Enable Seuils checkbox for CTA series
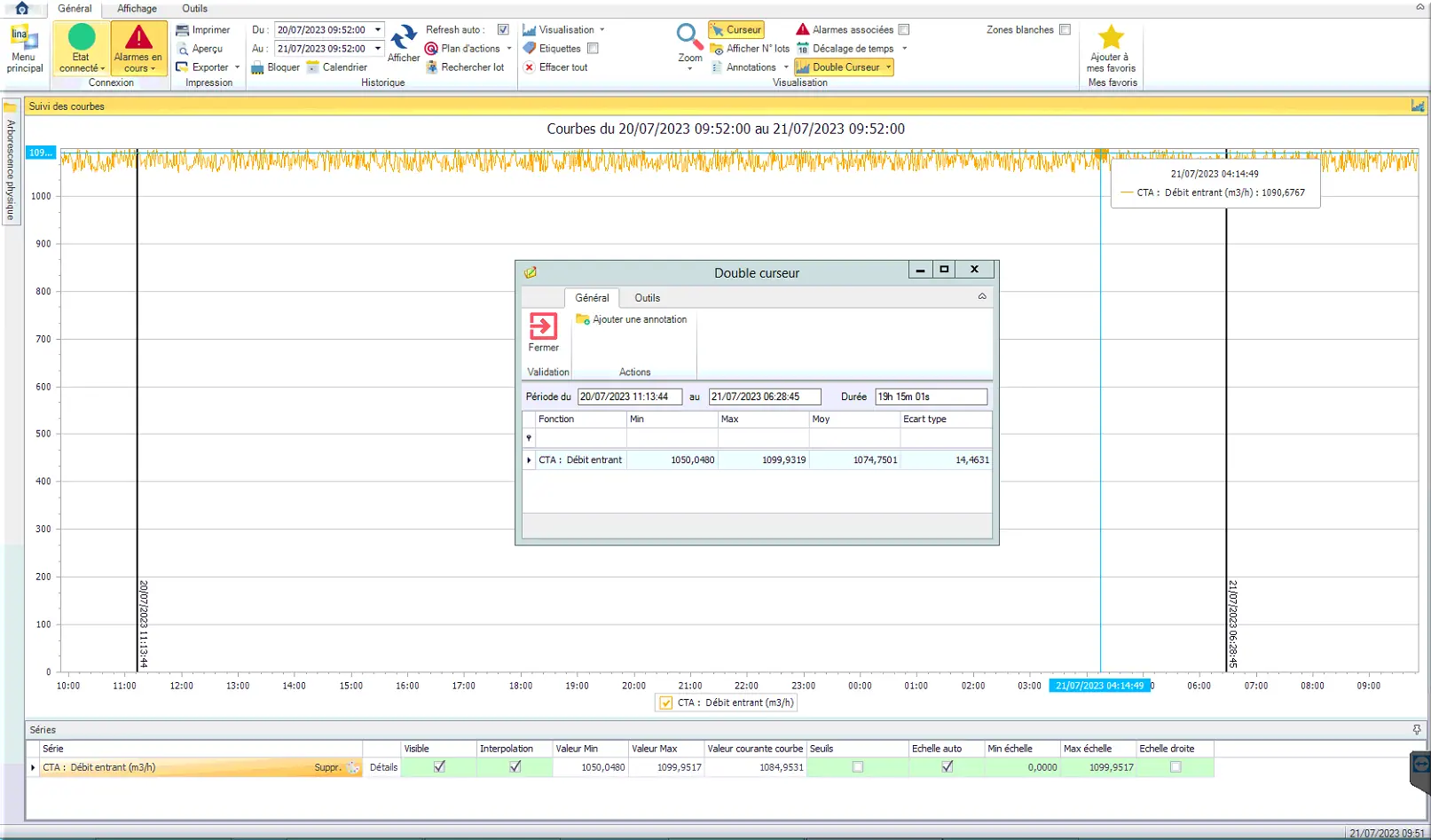The height and width of the screenshot is (840, 1431). coord(858,767)
